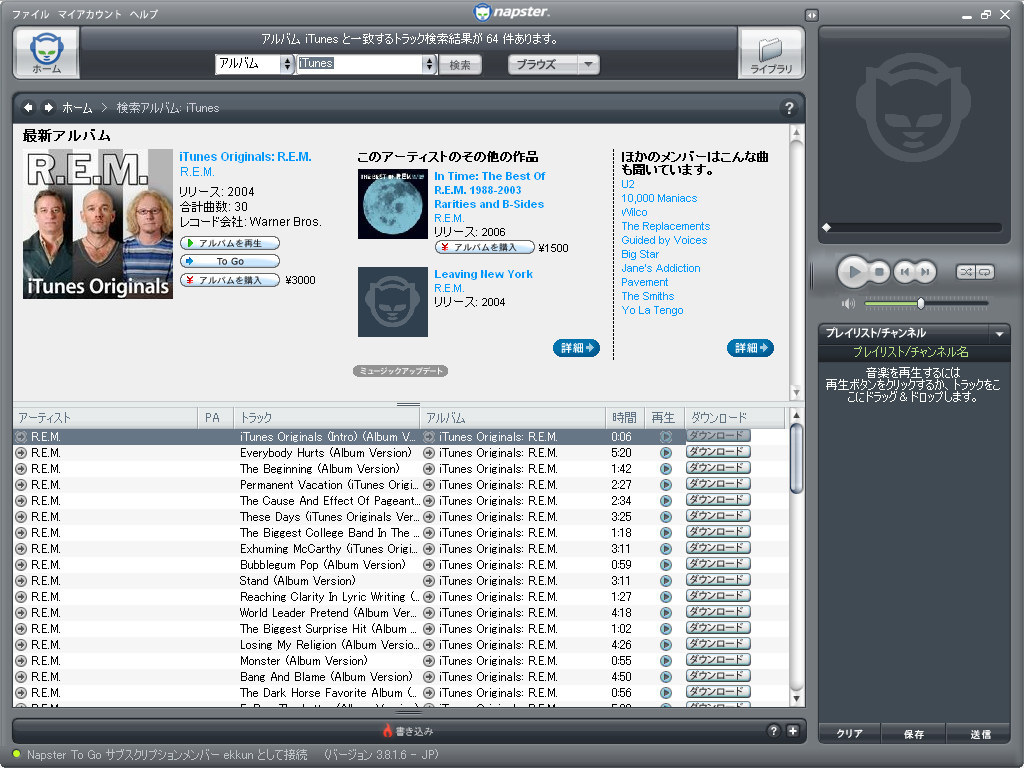The image size is (1024, 768).
Task: Sort by the Track (トラック) column
Action: (327, 417)
